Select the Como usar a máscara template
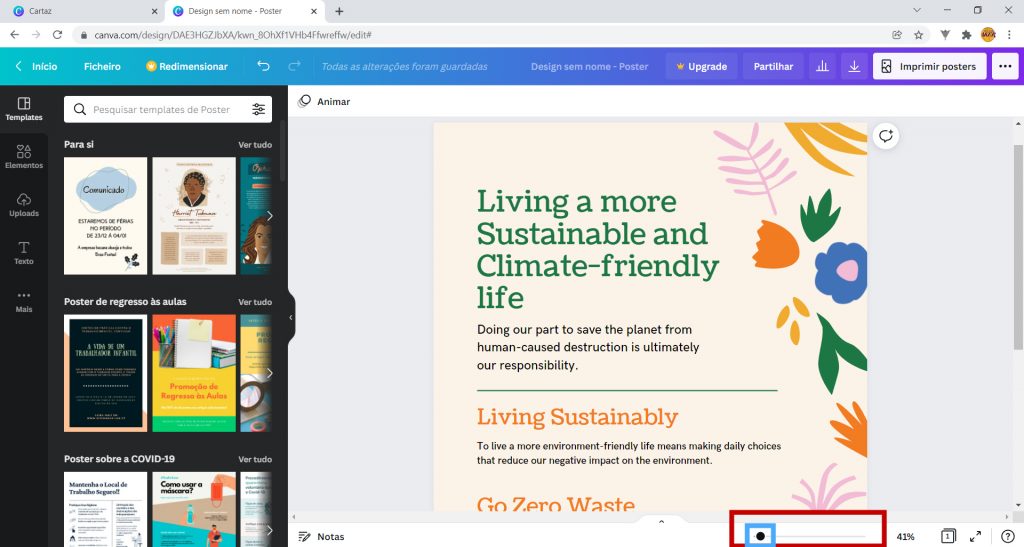This screenshot has width=1024, height=547. tap(194, 509)
